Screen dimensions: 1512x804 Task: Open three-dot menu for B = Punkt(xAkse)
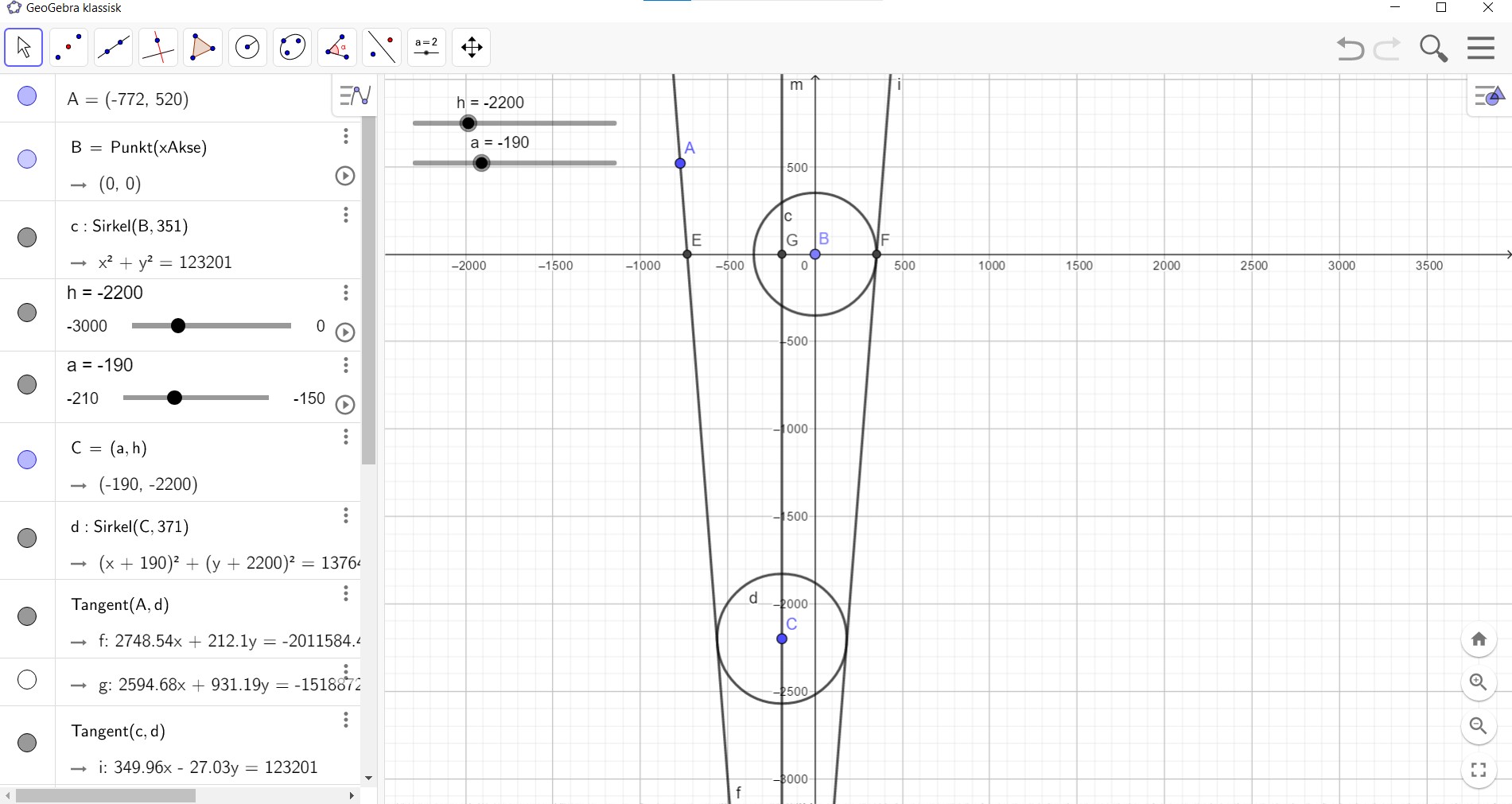(346, 136)
